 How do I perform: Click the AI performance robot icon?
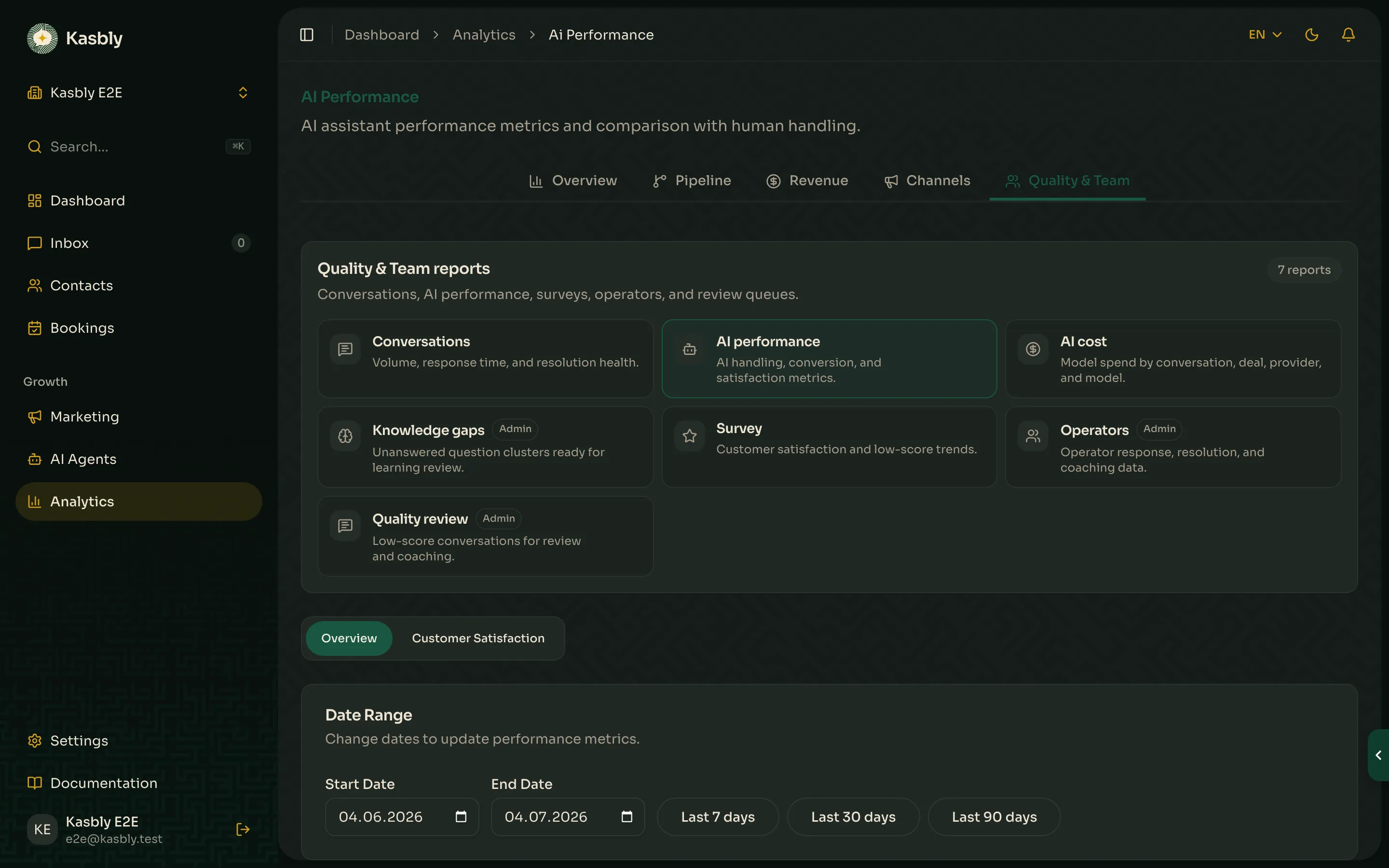[x=689, y=349]
